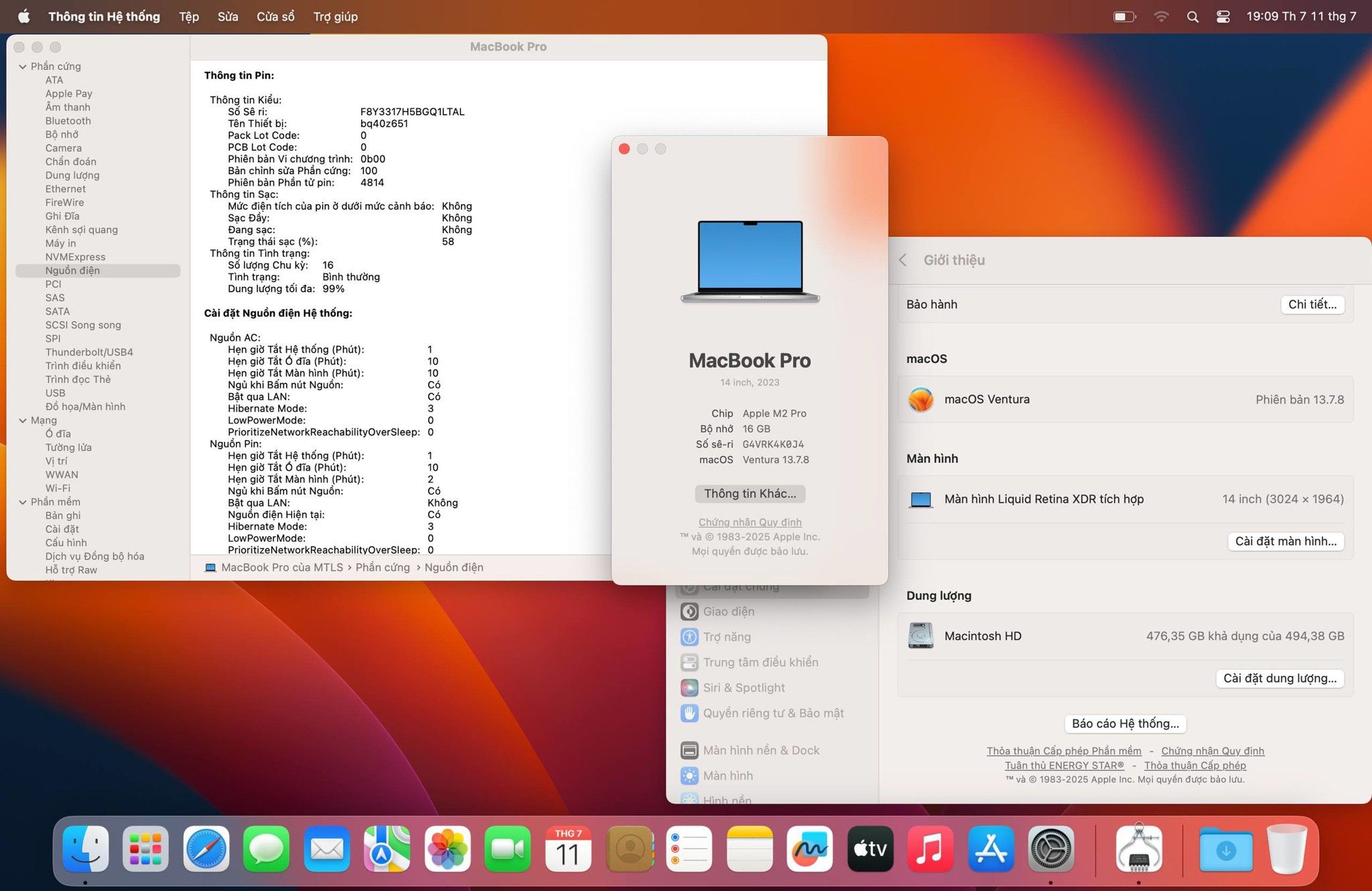
Task: Open System Information caliper icon in Dock
Action: tap(1139, 849)
